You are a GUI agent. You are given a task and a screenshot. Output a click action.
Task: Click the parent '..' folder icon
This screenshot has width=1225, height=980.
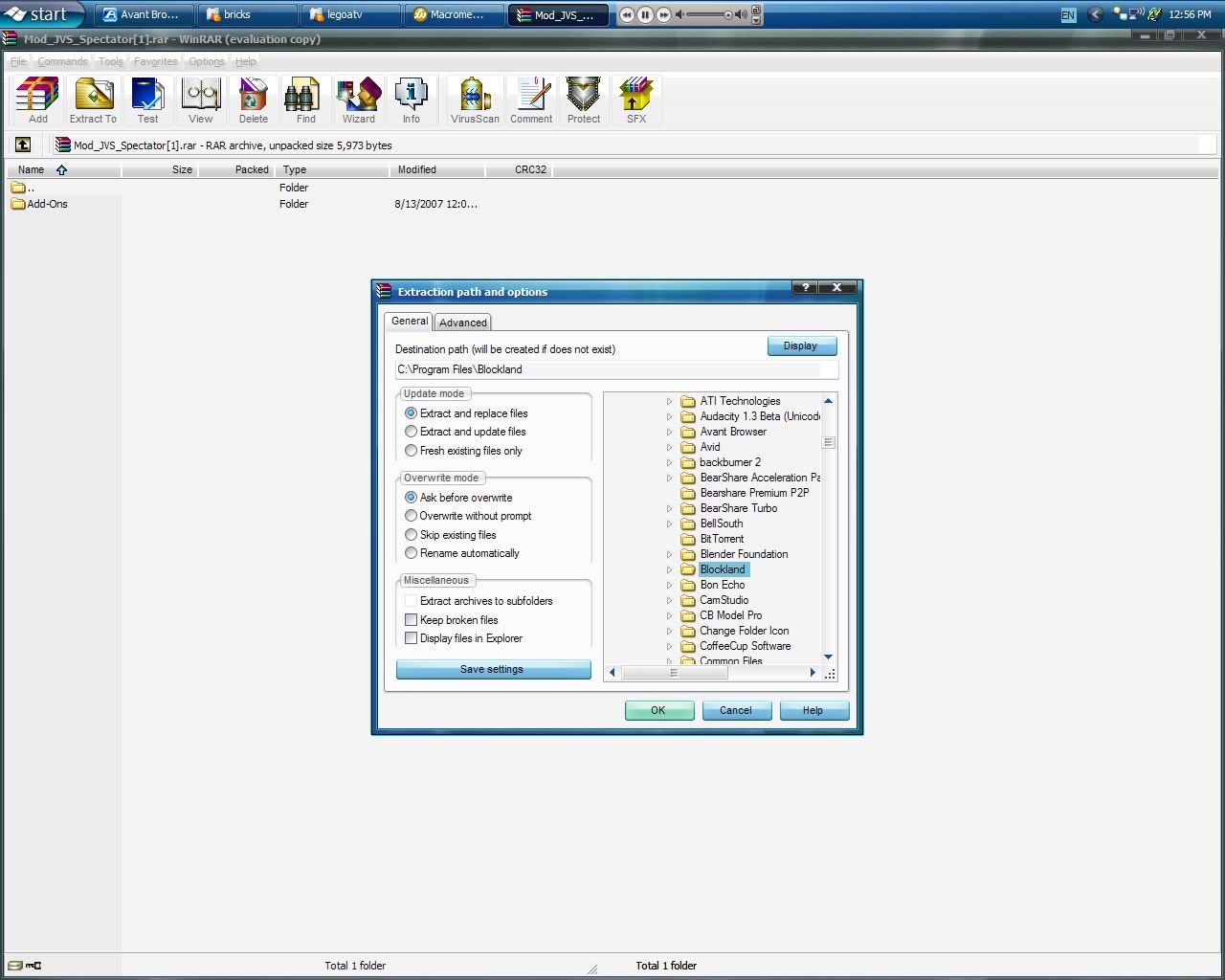(18, 188)
